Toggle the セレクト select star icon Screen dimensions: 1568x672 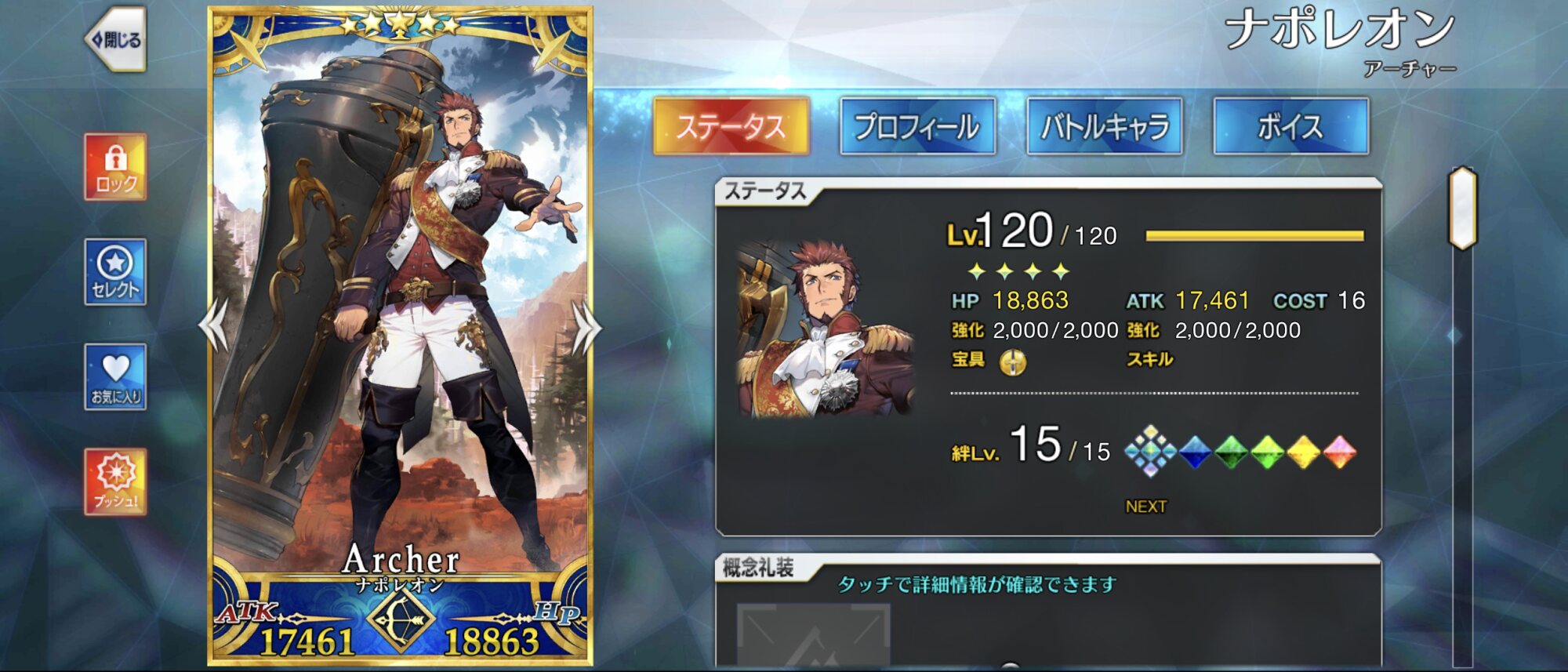coord(115,272)
